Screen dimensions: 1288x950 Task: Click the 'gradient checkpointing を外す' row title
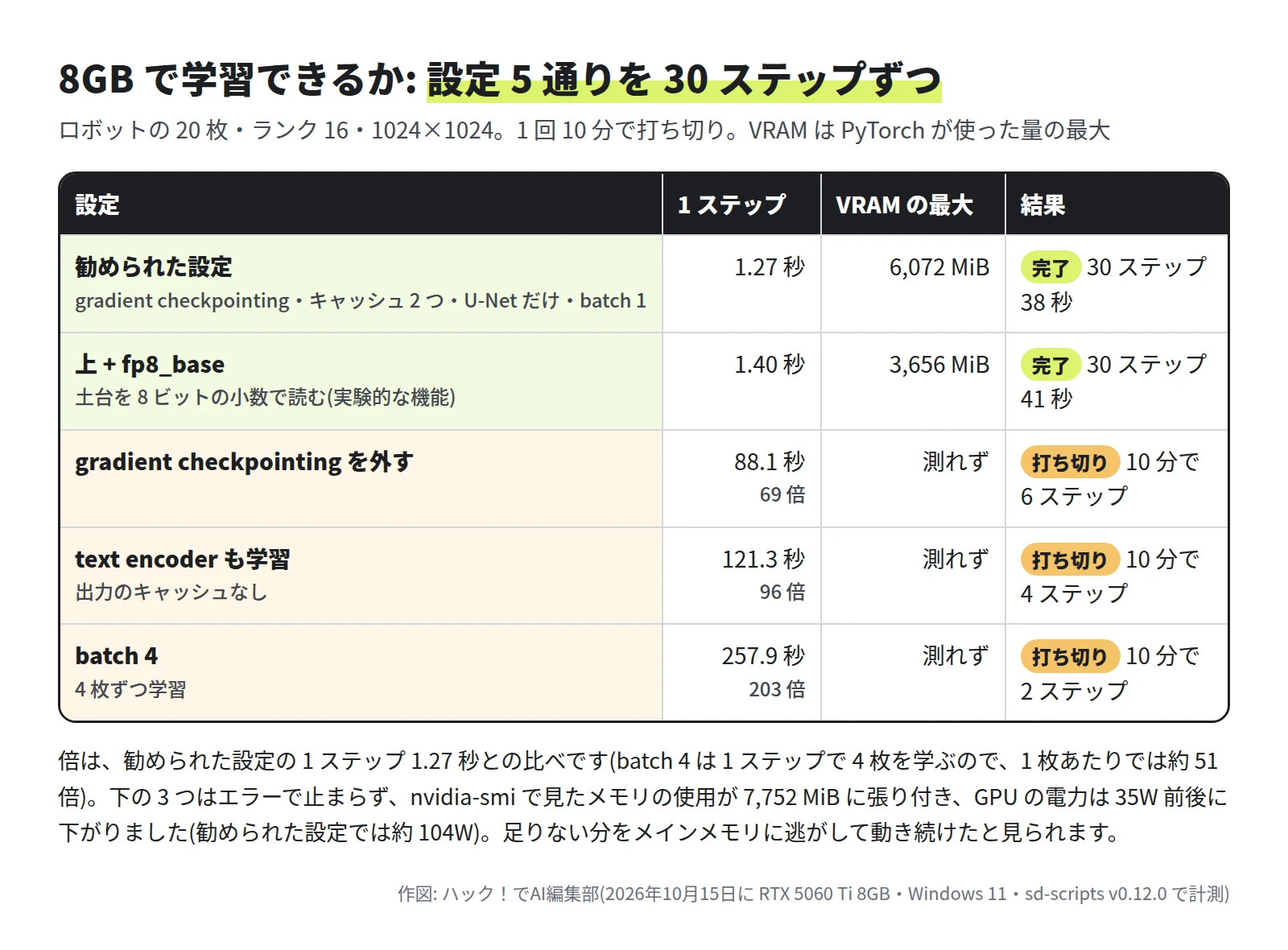coord(245,461)
